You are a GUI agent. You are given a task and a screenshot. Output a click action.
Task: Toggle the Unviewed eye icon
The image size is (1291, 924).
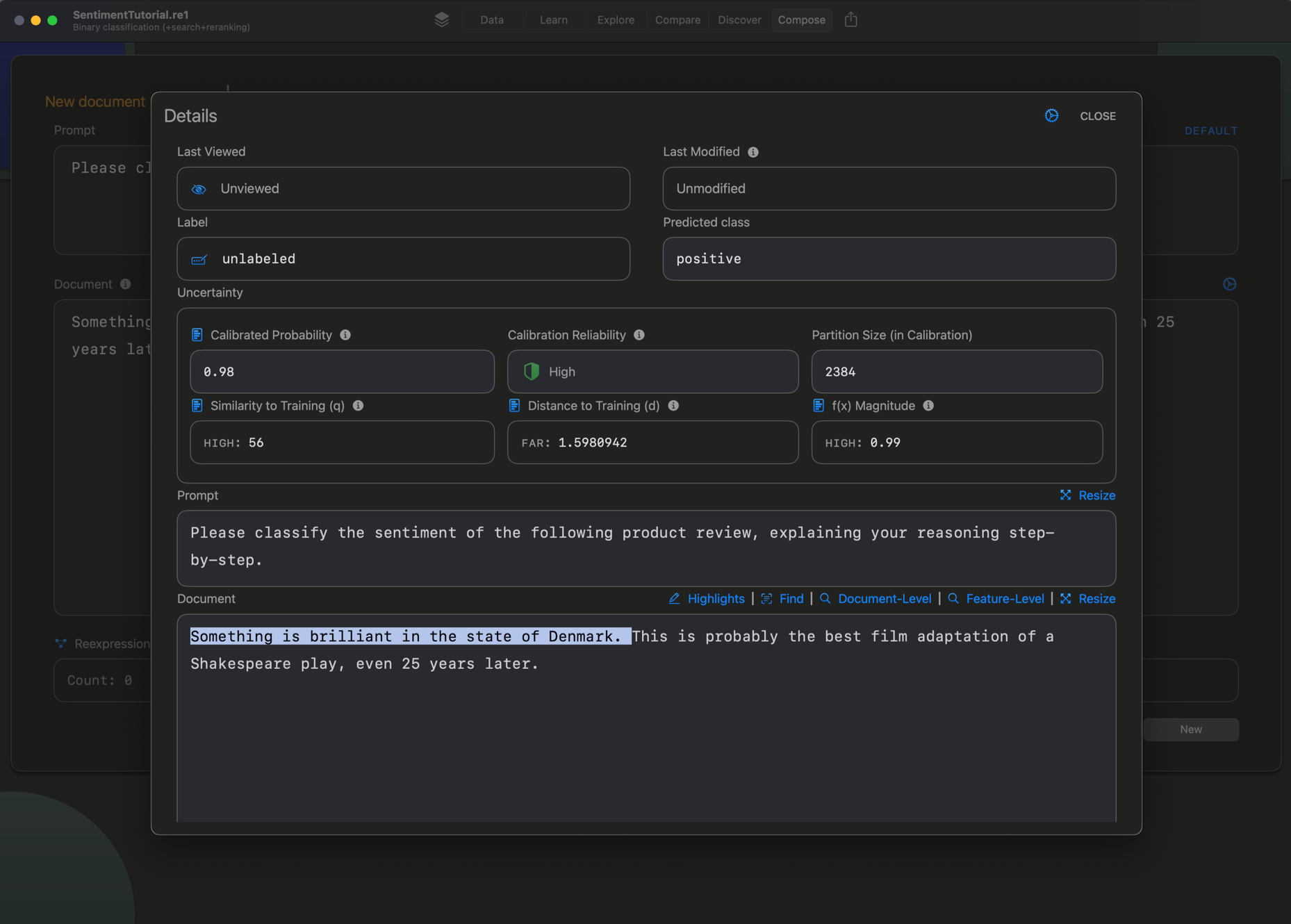coord(199,189)
